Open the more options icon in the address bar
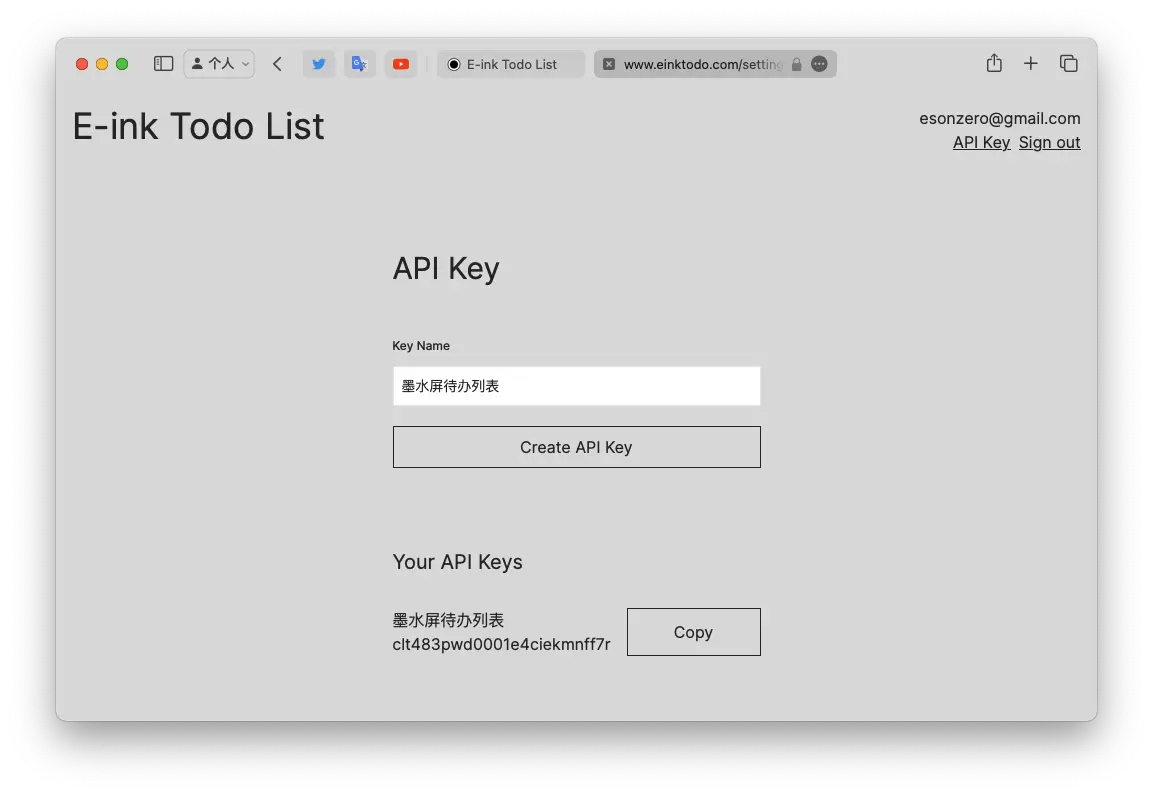1153x795 pixels. tap(819, 64)
